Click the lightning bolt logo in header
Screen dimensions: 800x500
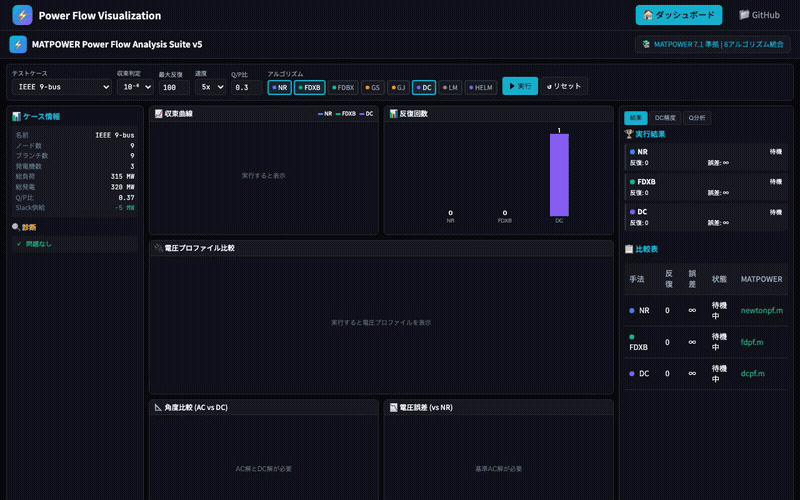[x=22, y=15]
